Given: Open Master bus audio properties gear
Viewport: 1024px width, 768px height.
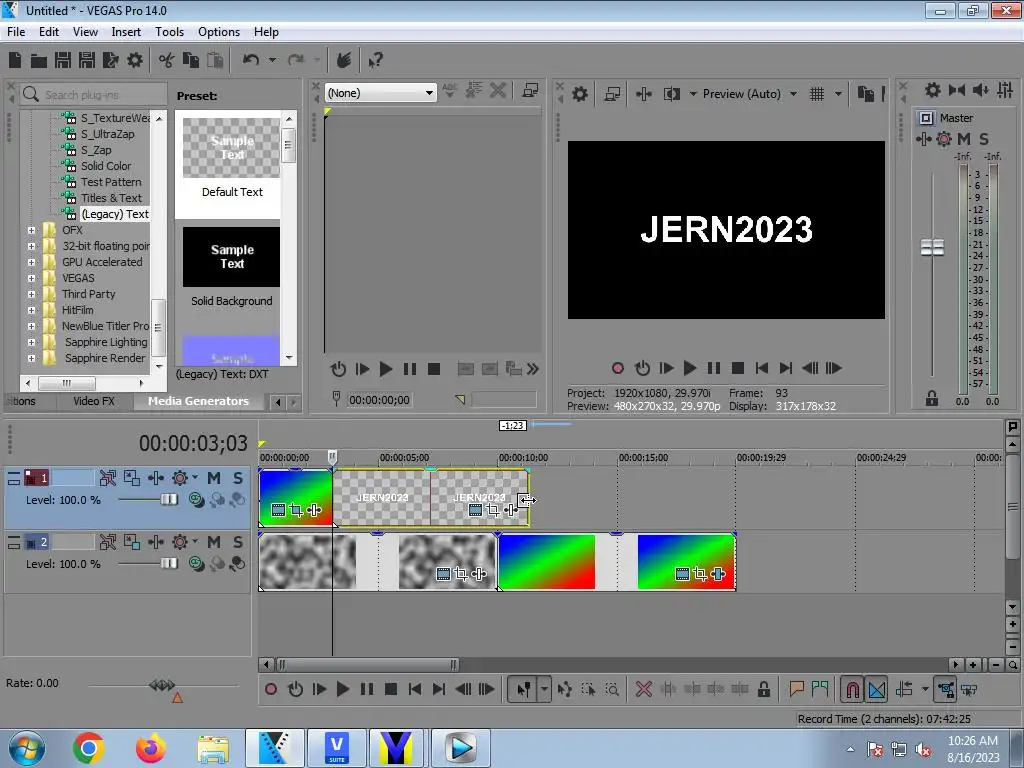Looking at the screenshot, I should (x=933, y=90).
